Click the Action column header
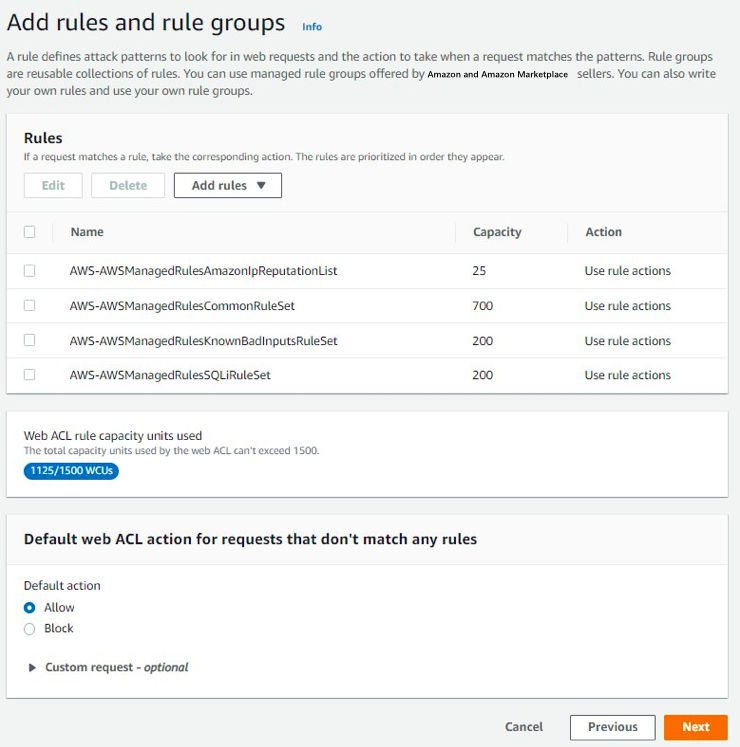Image resolution: width=740 pixels, height=747 pixels. [x=603, y=232]
